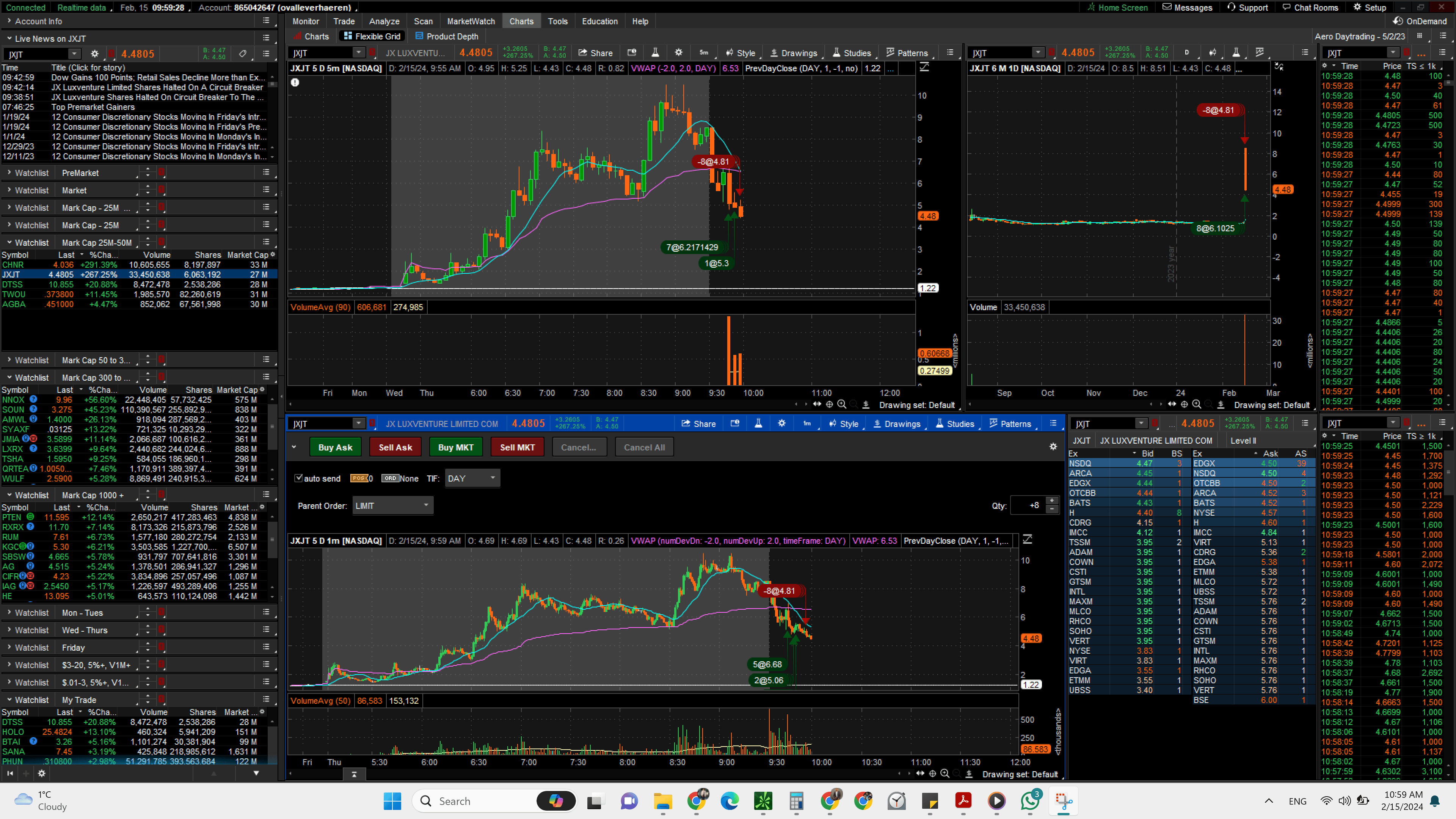This screenshot has height=819, width=1456.
Task: Toggle the auto send checkbox
Action: click(298, 478)
